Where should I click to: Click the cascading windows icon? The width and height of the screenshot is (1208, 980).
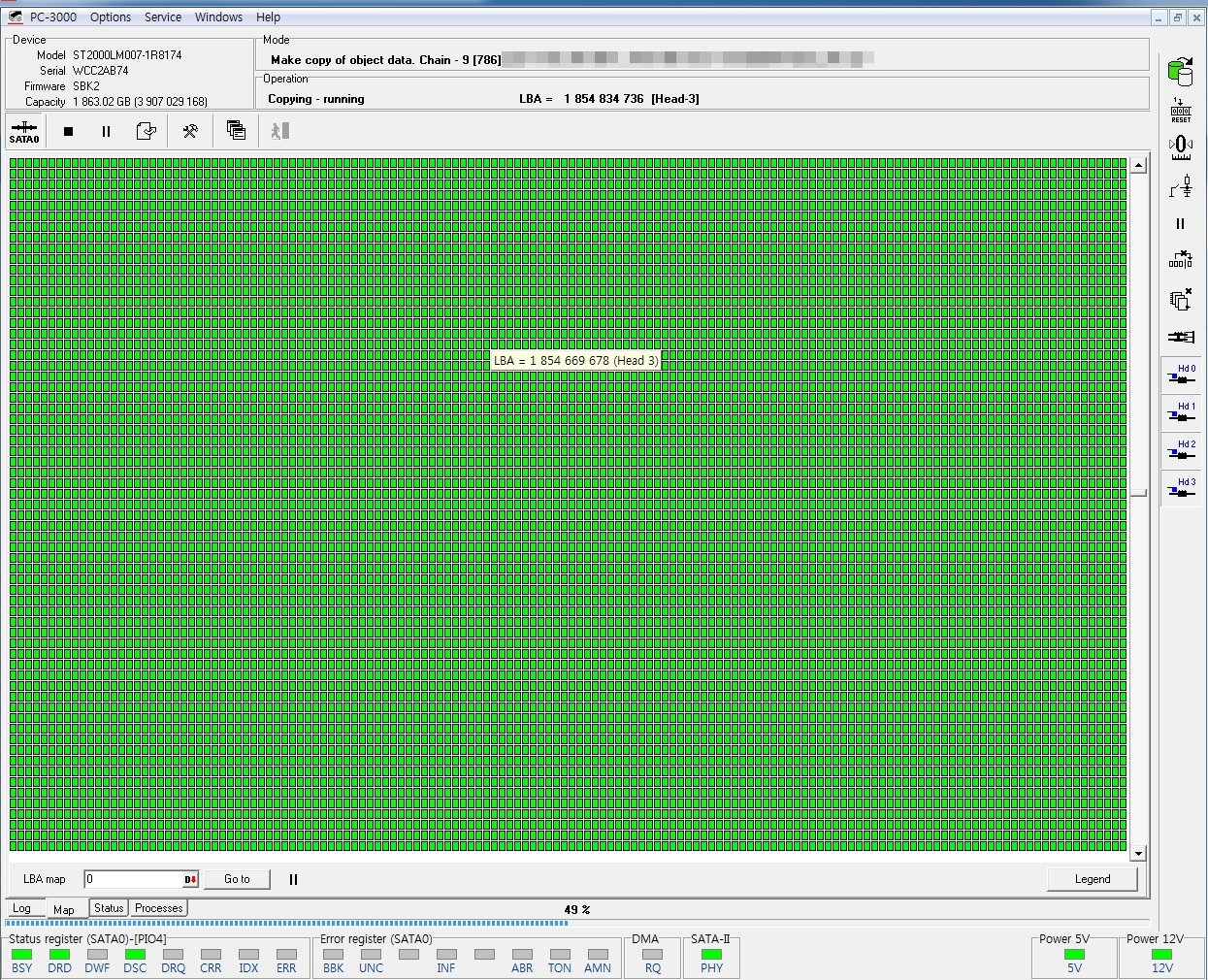[236, 130]
